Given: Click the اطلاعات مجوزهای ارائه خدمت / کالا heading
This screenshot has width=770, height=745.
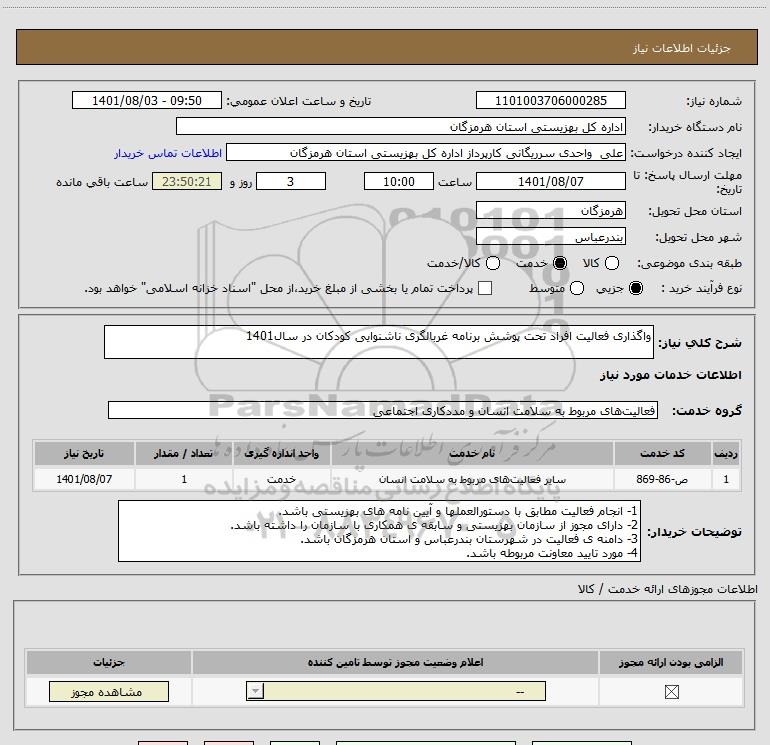Looking at the screenshot, I should pyautogui.click(x=668, y=589).
